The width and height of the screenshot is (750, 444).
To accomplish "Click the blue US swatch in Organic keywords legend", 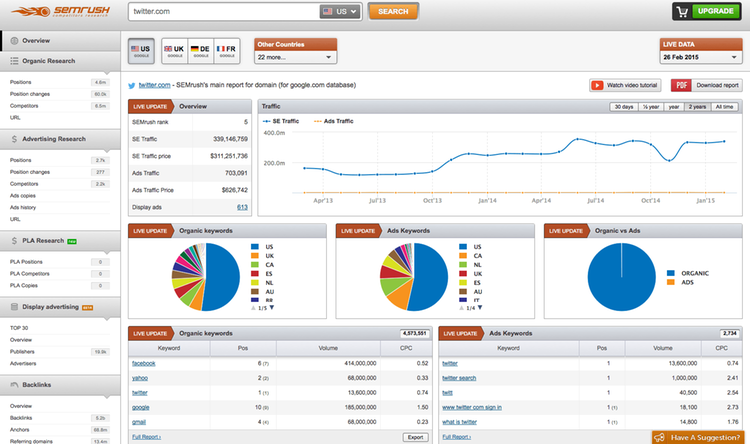I will [257, 246].
